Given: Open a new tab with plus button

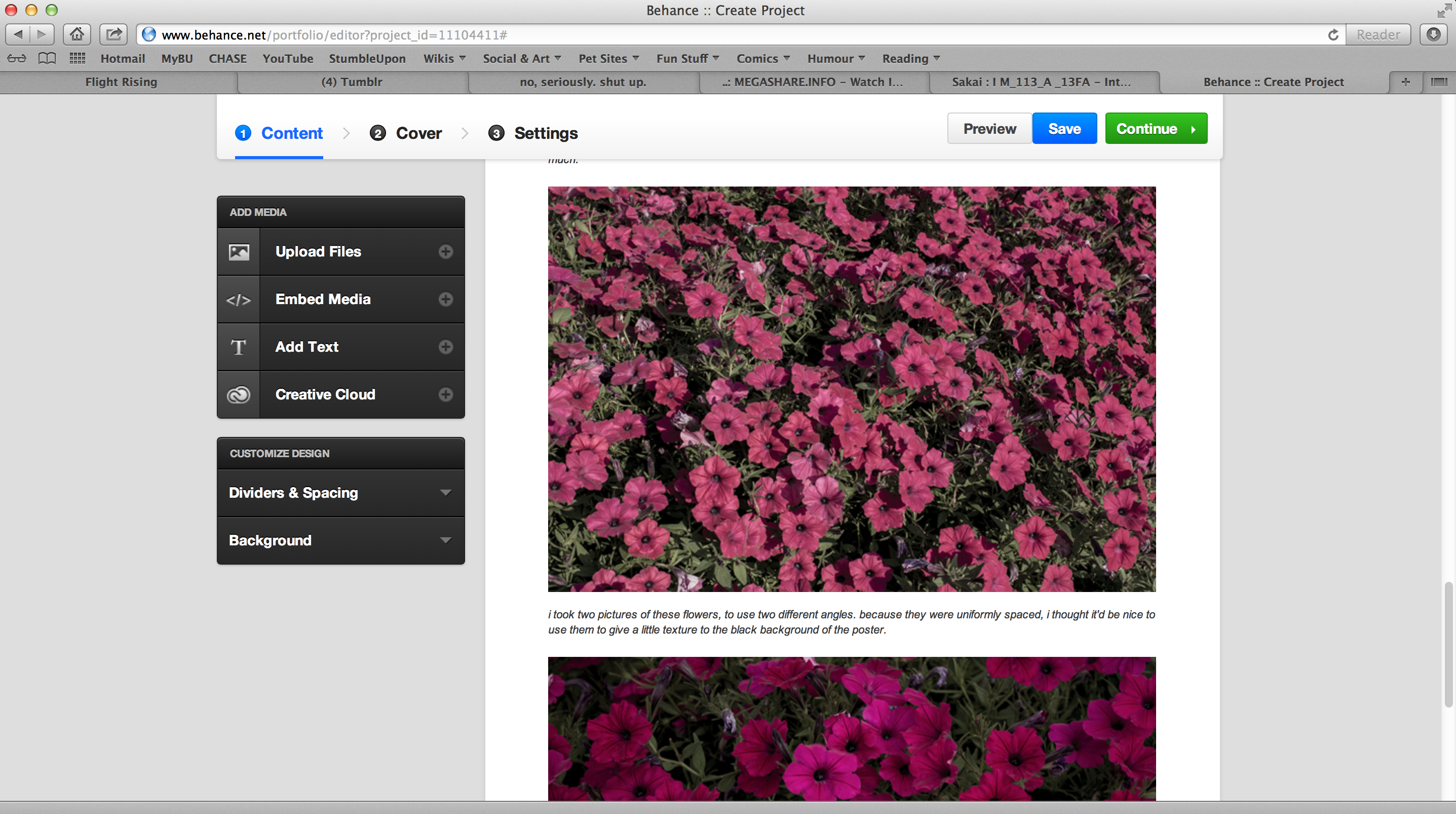Looking at the screenshot, I should click(x=1406, y=82).
